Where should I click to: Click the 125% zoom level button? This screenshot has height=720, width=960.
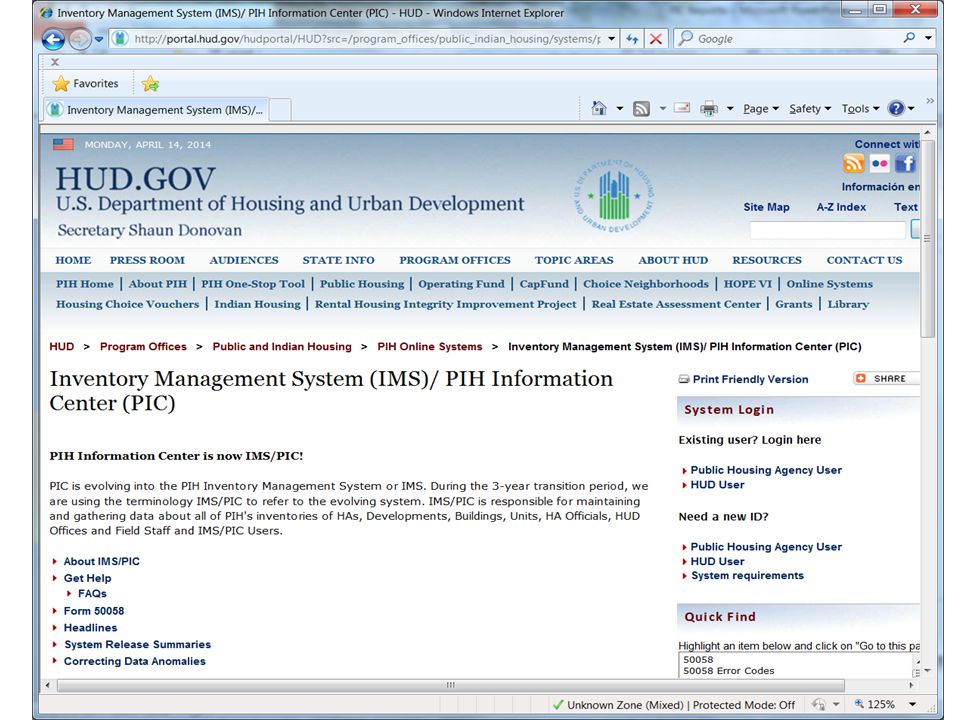[x=875, y=705]
